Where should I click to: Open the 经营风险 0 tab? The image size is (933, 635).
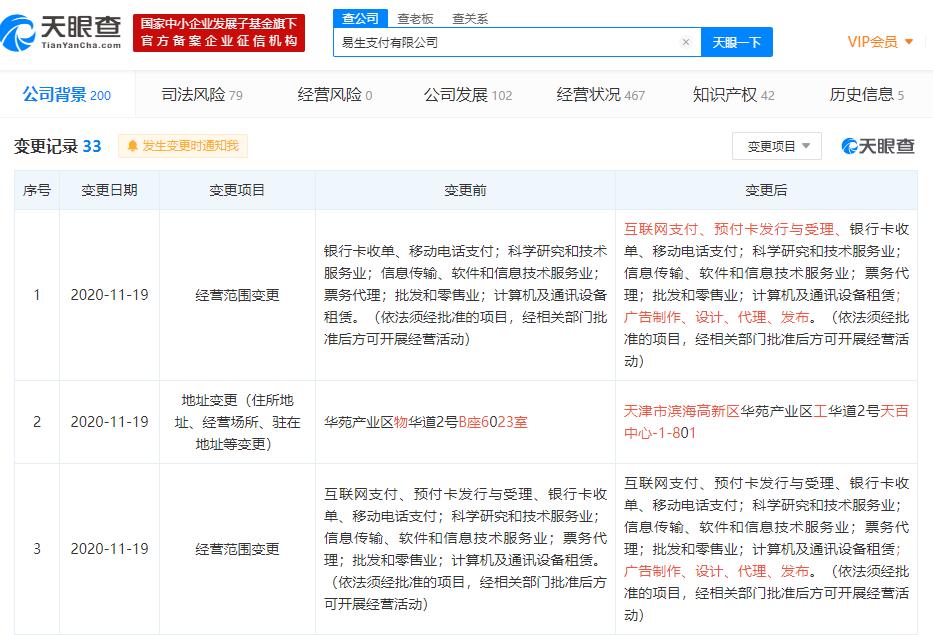pos(334,94)
